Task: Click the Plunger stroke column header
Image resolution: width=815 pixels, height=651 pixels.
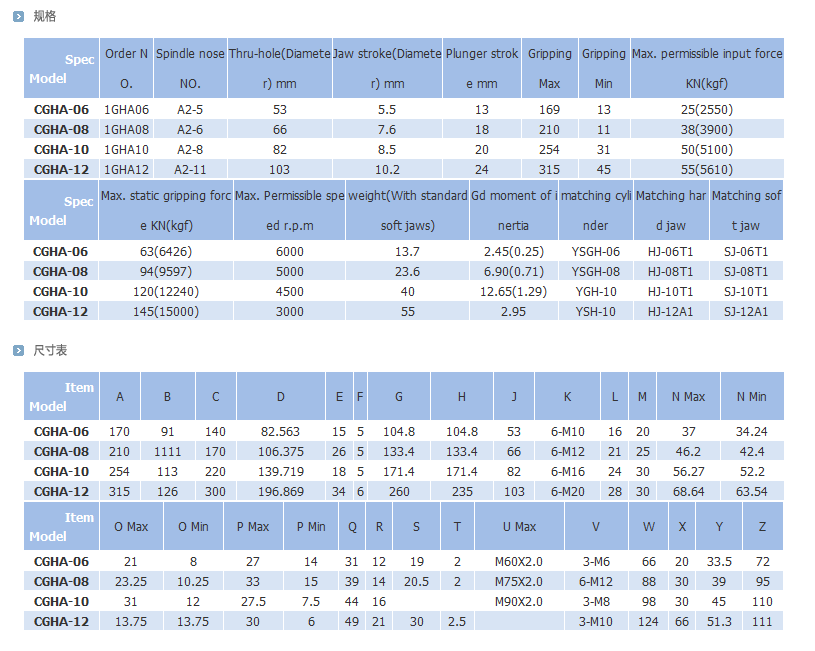Action: point(482,68)
